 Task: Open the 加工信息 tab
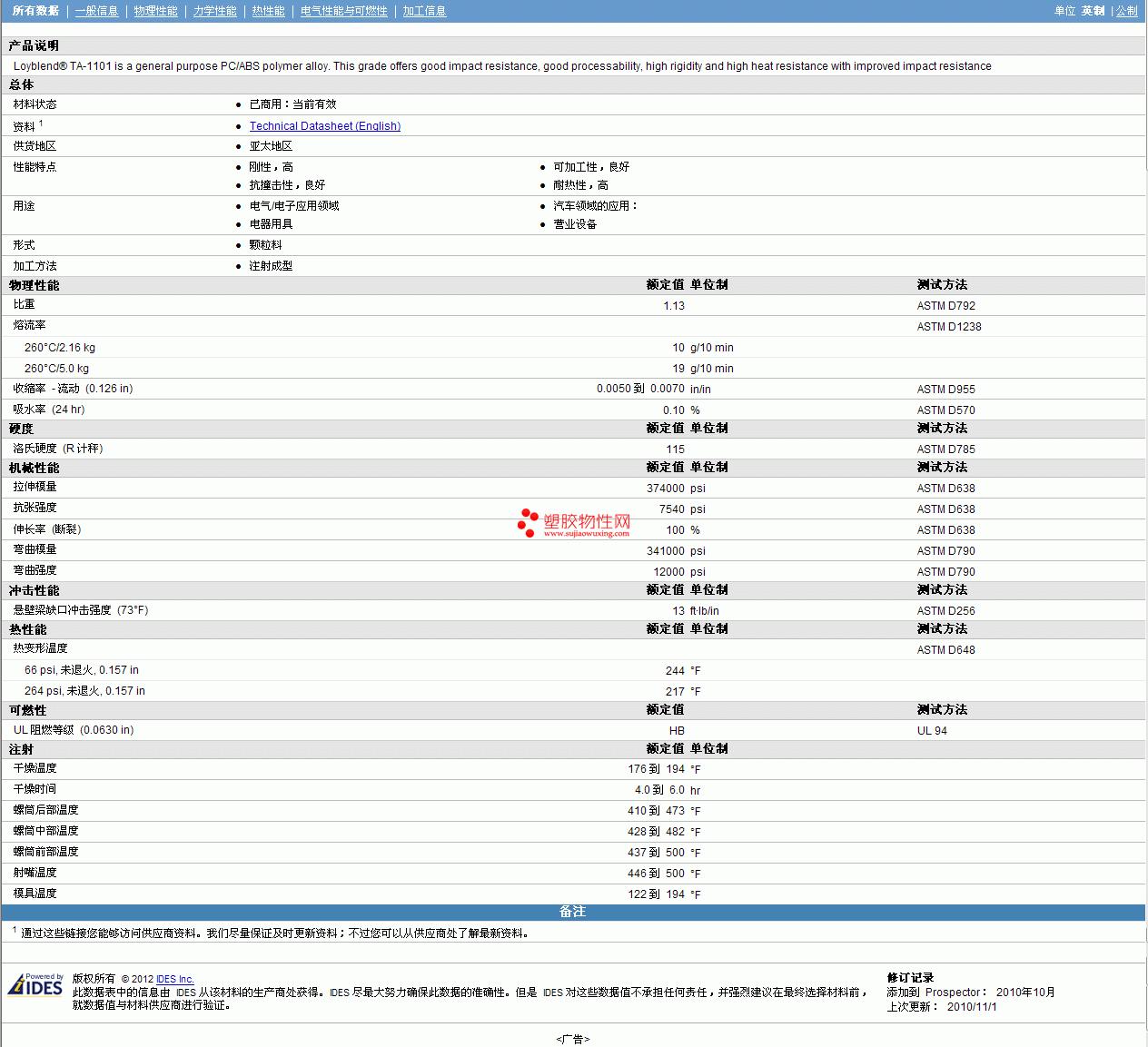(424, 11)
